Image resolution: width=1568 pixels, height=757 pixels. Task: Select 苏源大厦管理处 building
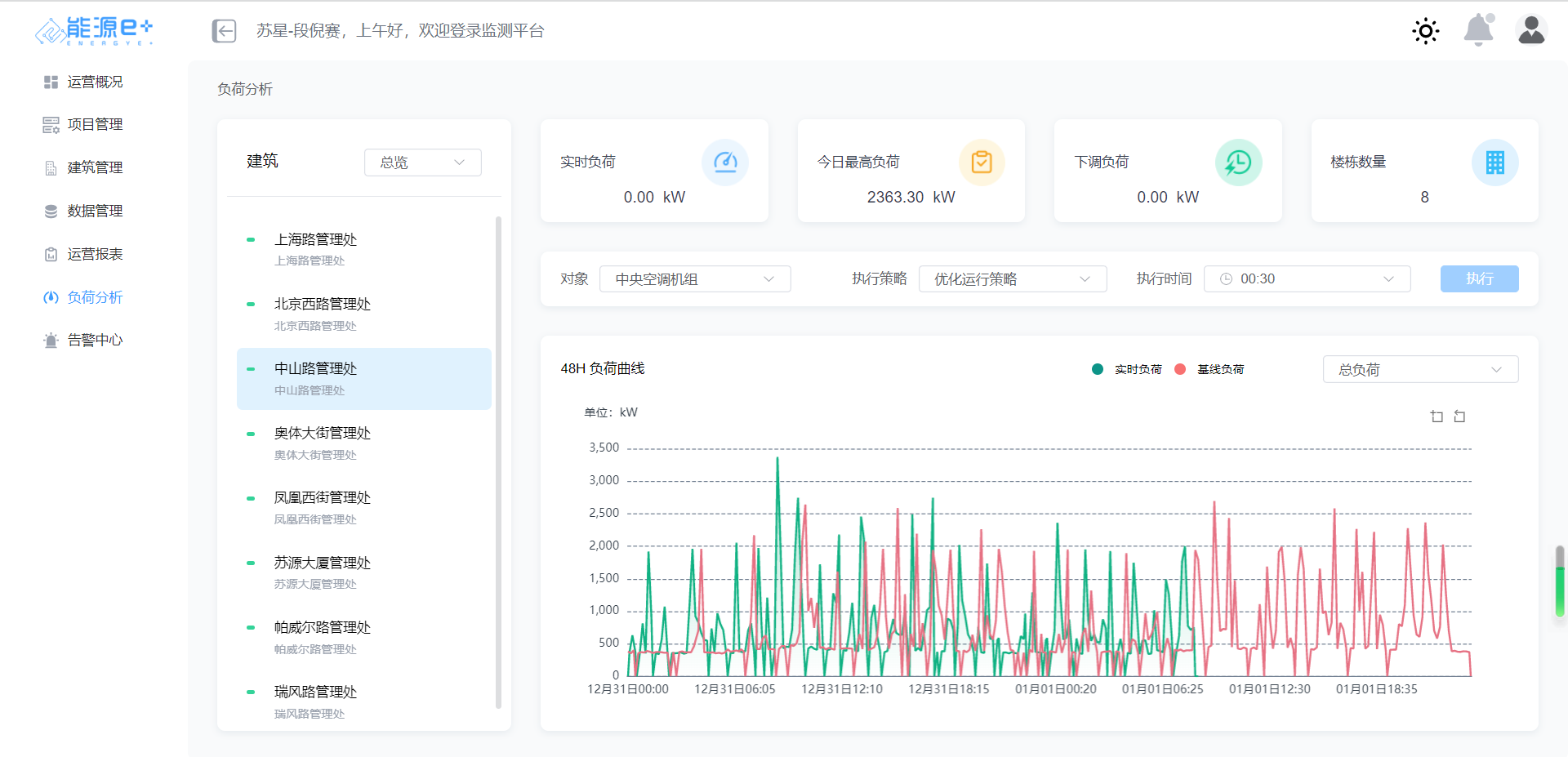[x=364, y=572]
